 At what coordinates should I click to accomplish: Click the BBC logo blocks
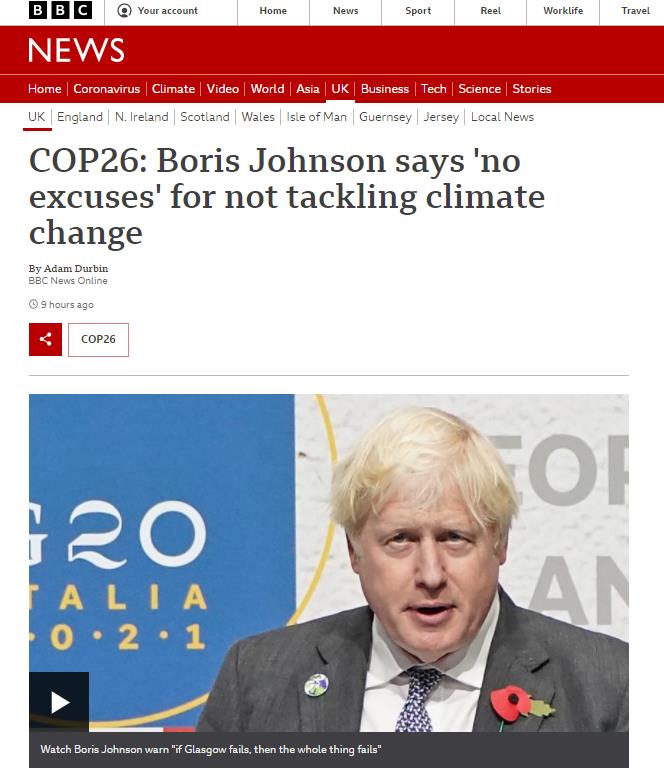point(60,10)
